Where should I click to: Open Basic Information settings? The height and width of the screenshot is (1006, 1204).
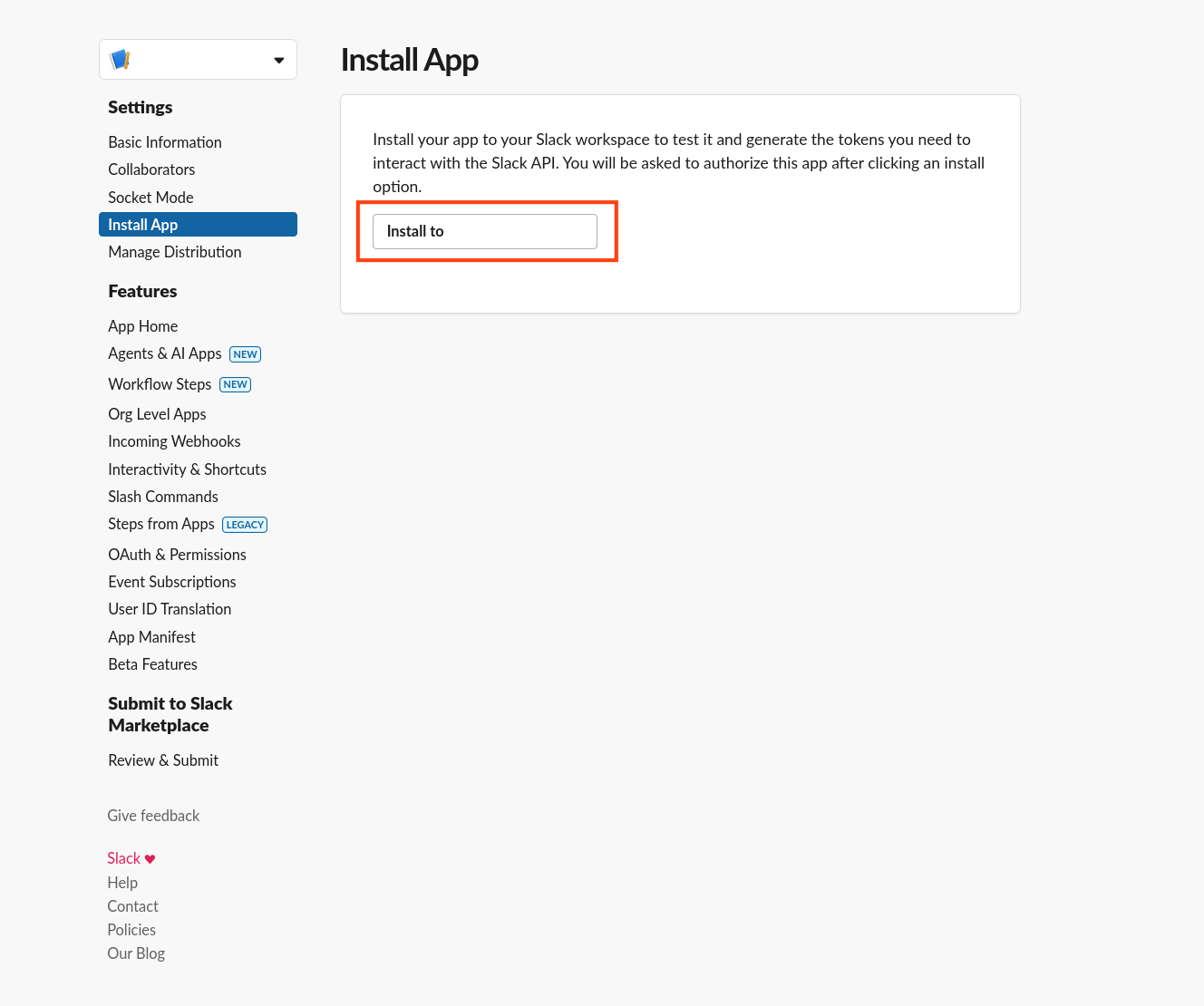tap(165, 142)
